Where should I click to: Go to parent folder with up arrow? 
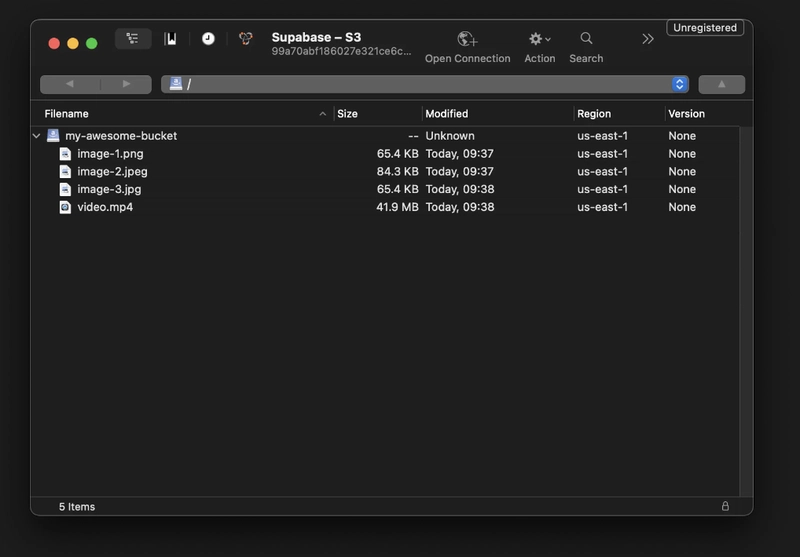pos(721,84)
